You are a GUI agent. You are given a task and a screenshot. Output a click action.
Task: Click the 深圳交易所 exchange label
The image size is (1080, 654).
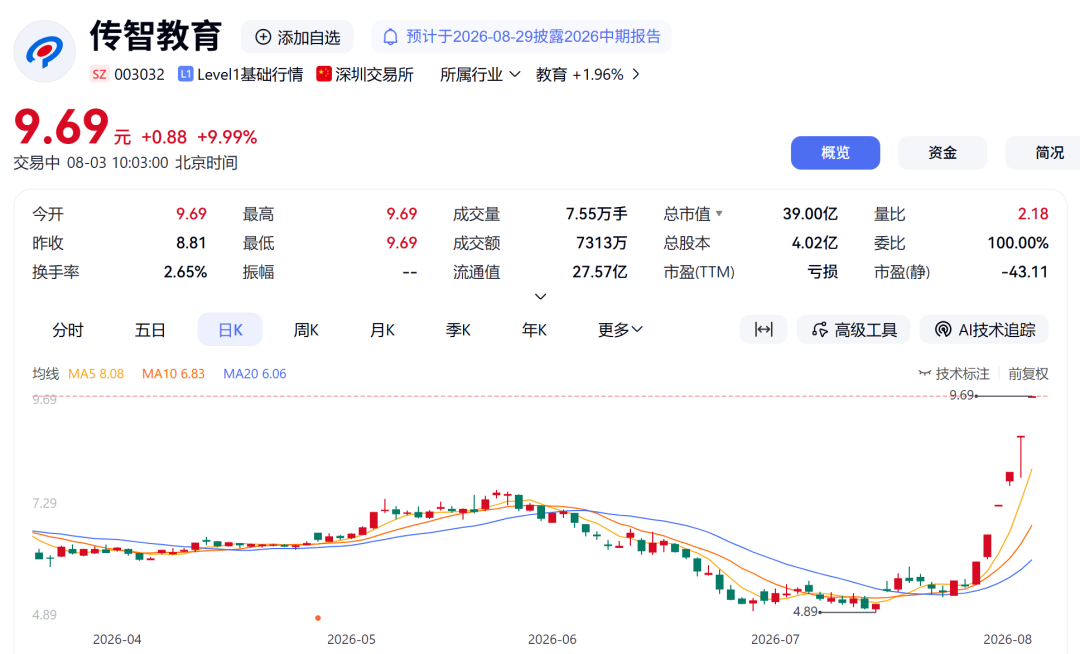[374, 74]
